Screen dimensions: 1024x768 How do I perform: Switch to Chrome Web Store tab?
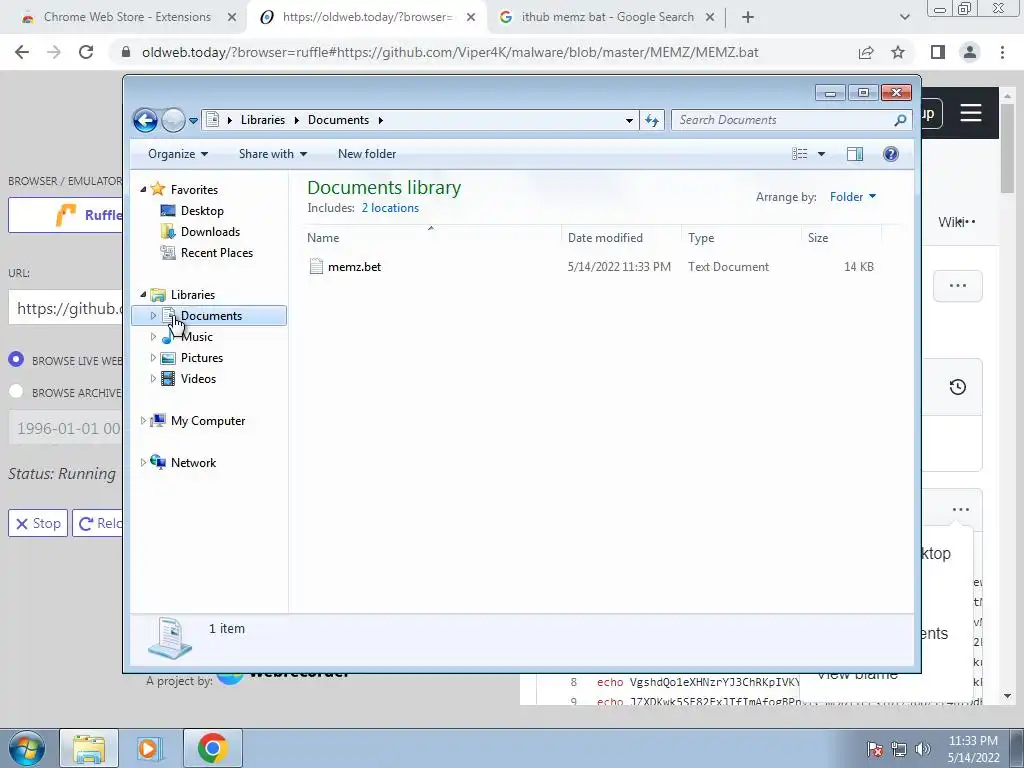click(x=127, y=17)
